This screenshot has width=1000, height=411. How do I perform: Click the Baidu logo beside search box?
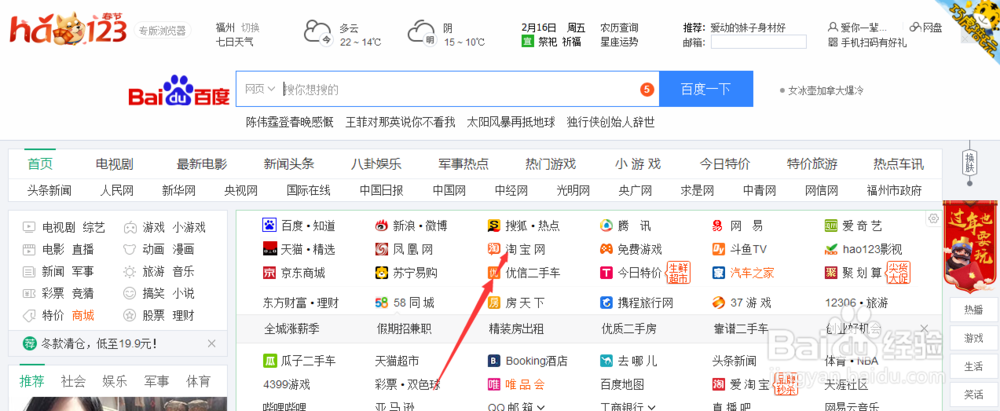pyautogui.click(x=179, y=91)
